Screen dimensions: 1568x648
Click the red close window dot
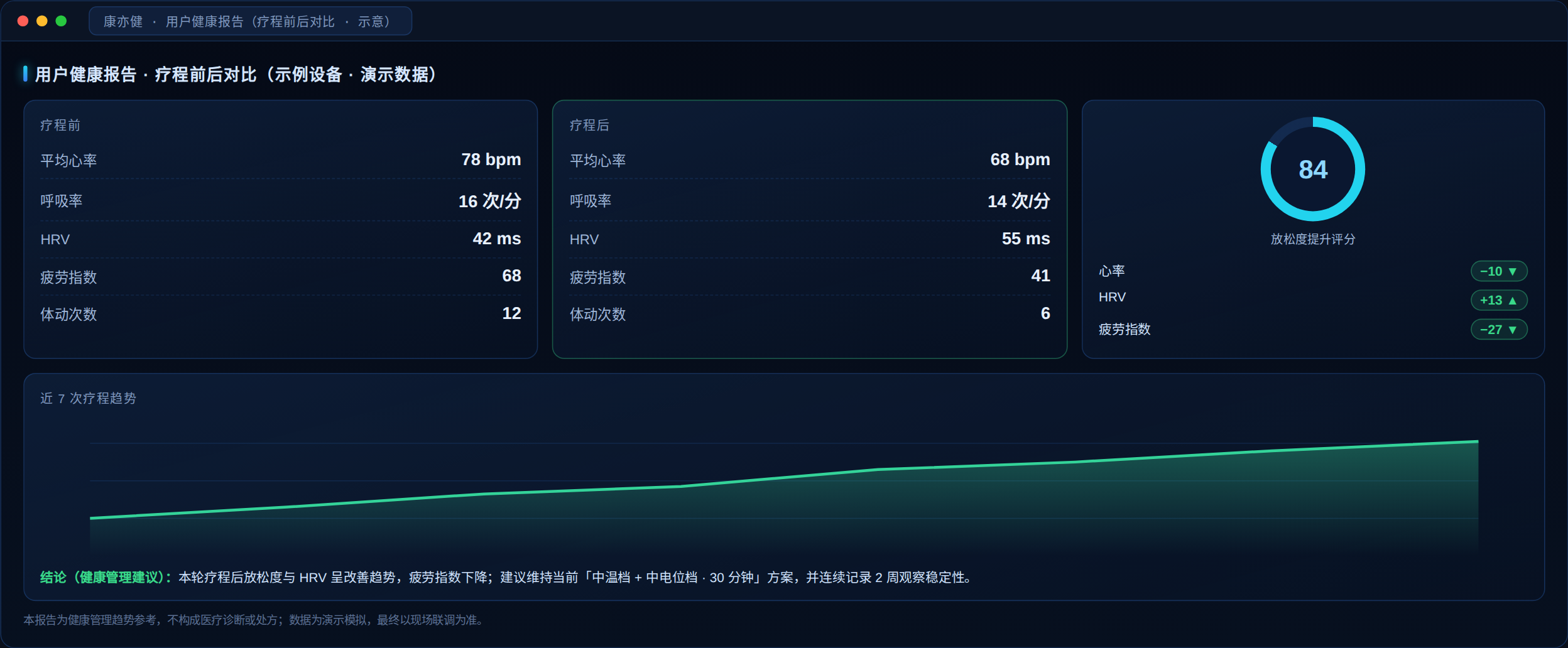click(23, 21)
